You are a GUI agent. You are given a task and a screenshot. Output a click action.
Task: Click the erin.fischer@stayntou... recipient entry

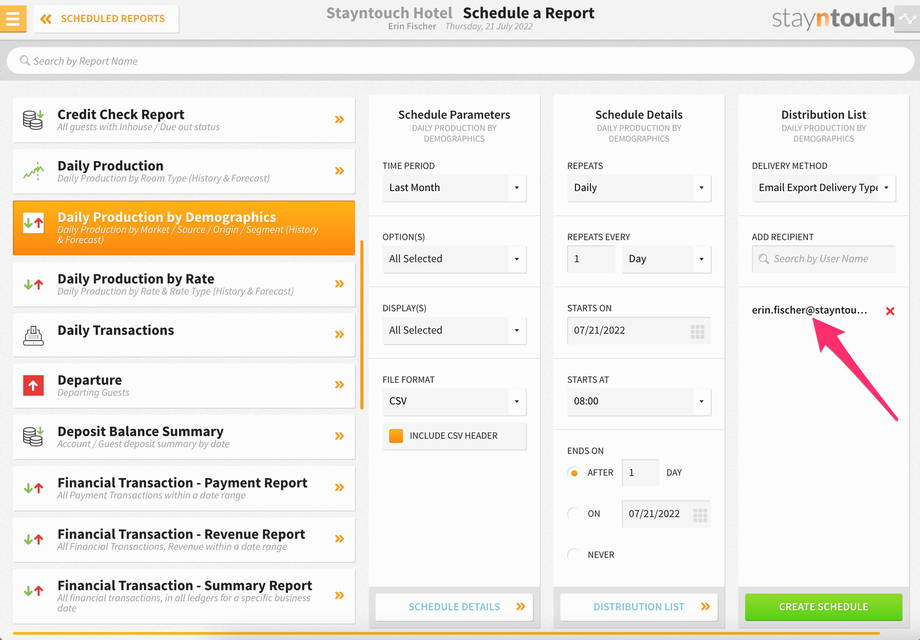point(809,310)
